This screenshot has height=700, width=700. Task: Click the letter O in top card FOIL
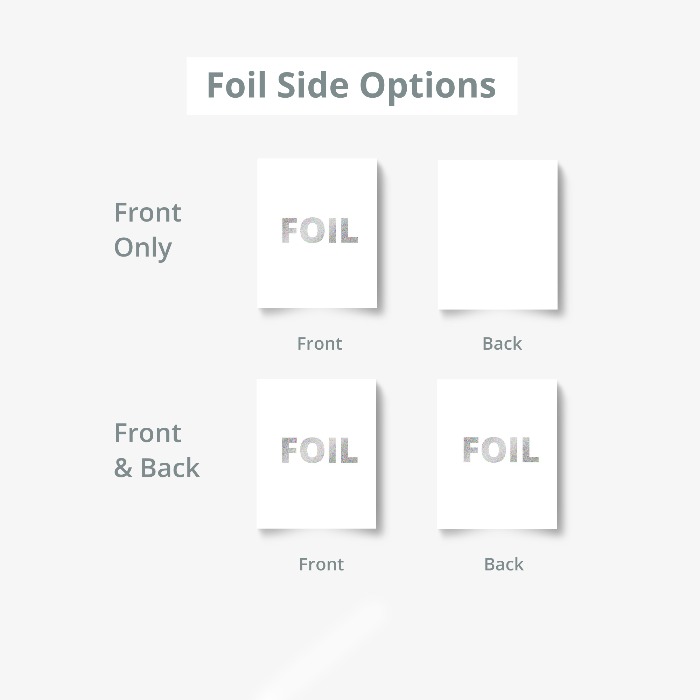tap(312, 231)
